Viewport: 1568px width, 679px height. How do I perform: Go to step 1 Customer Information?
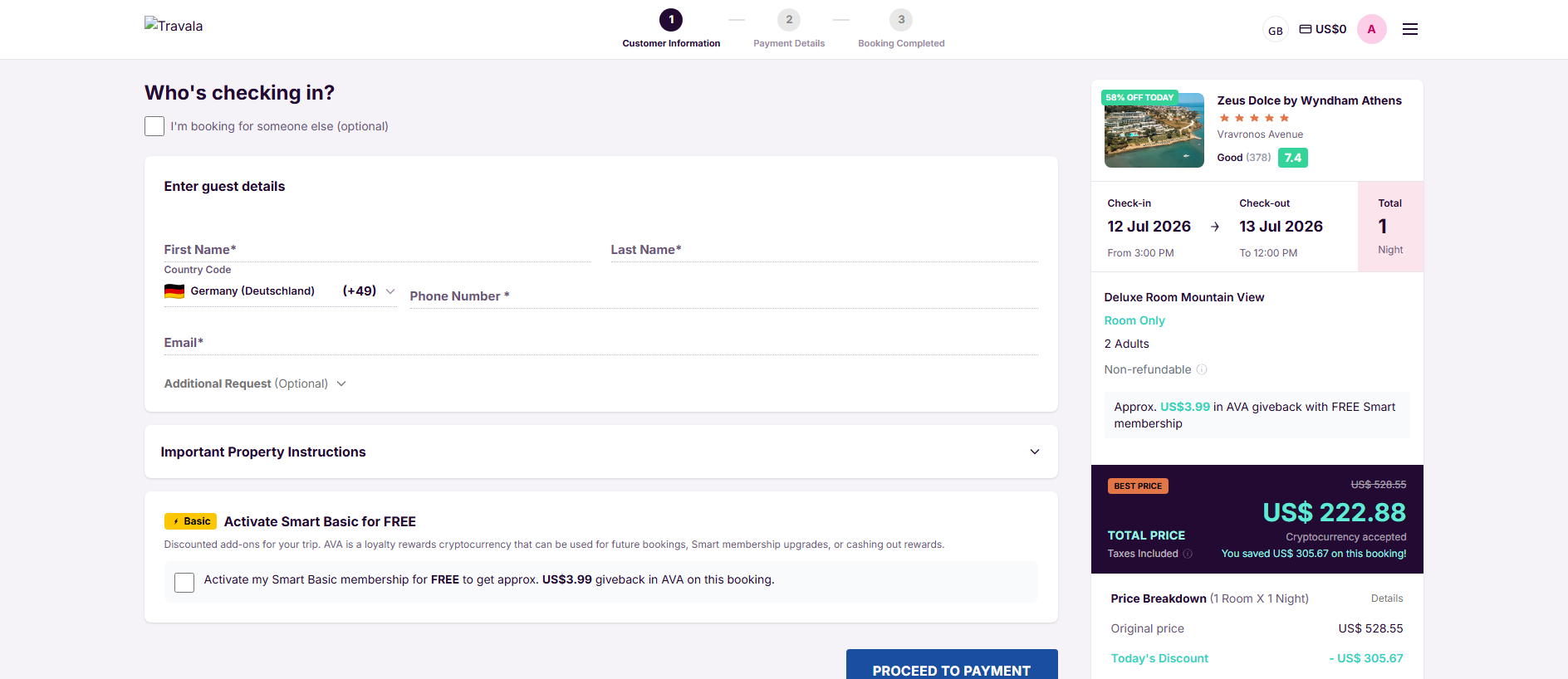671,29
